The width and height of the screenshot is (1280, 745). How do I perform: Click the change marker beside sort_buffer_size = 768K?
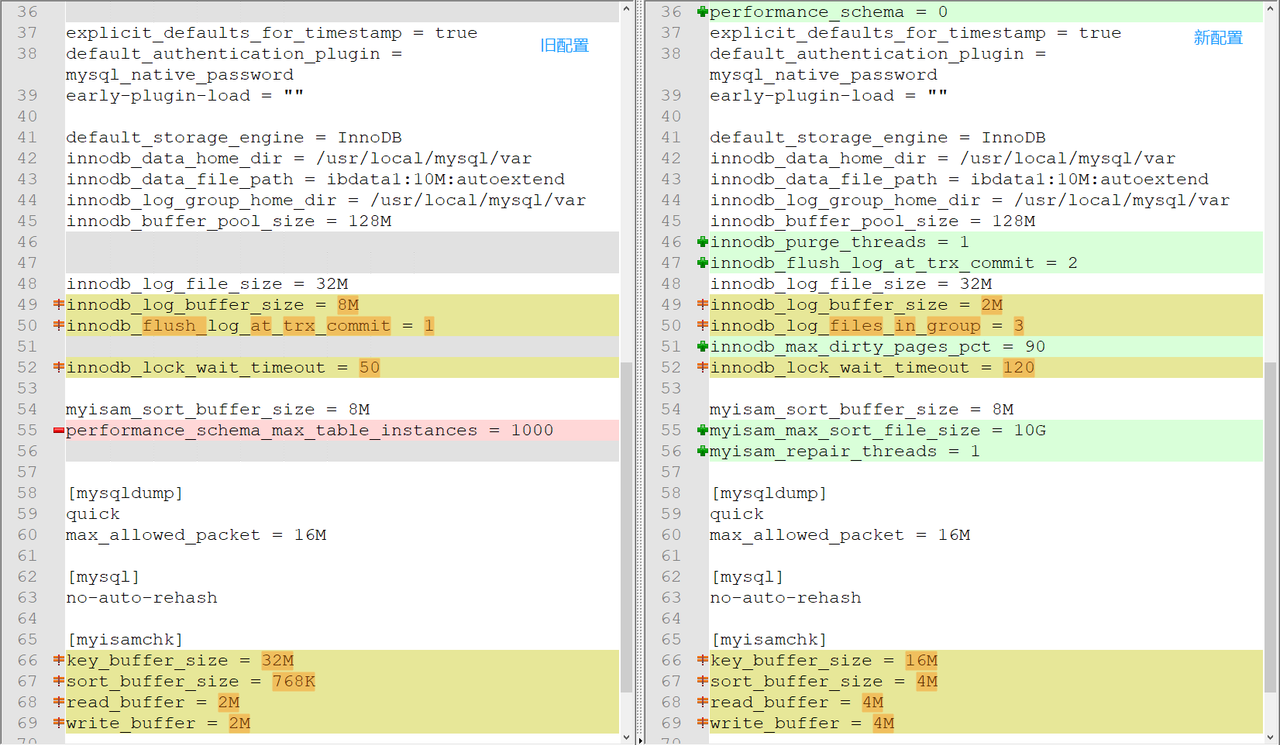59,682
